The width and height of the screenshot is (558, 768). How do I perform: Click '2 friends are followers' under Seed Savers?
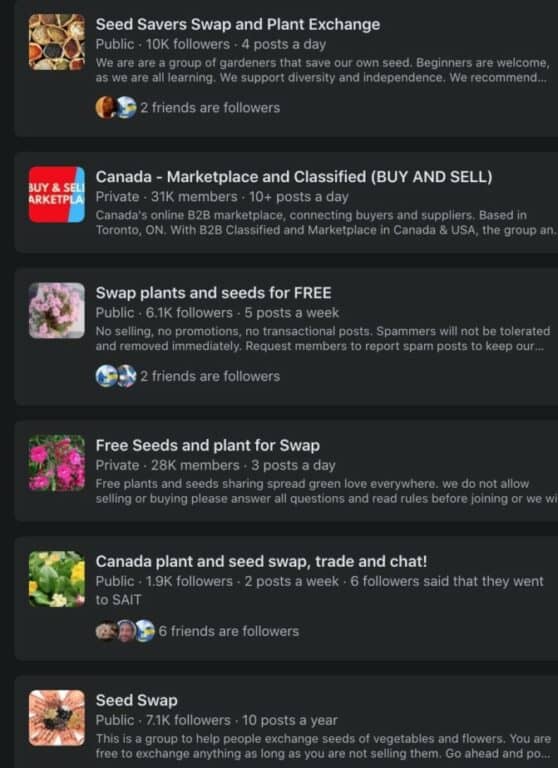click(x=210, y=108)
